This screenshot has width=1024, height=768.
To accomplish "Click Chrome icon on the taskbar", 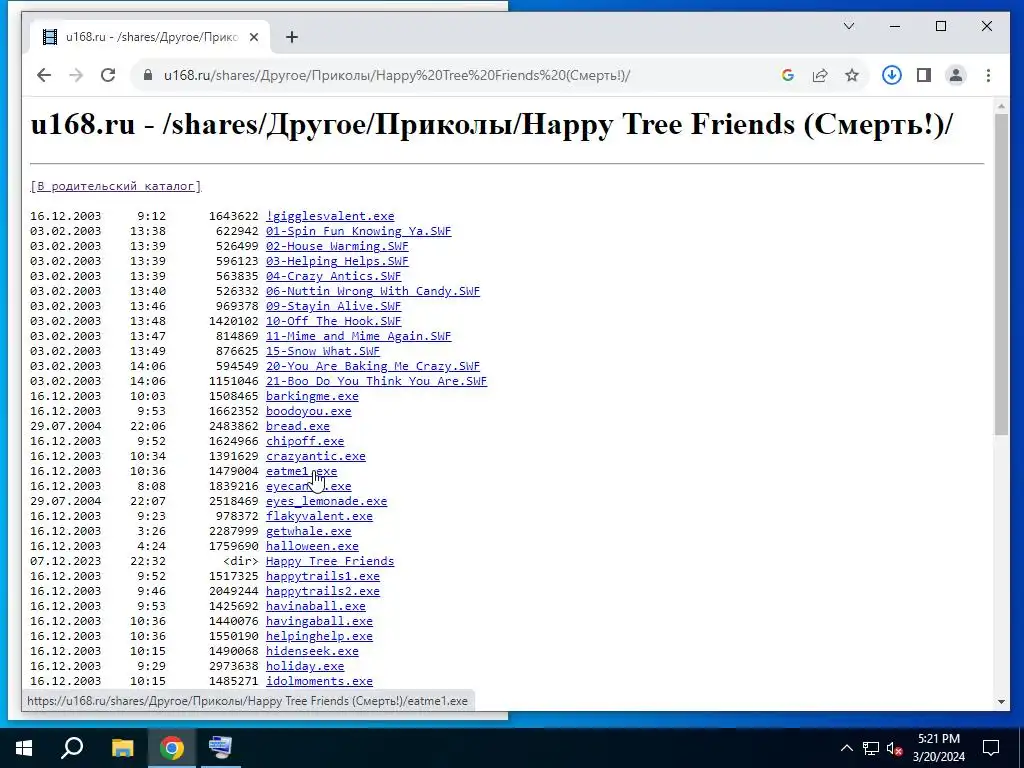I will point(172,748).
